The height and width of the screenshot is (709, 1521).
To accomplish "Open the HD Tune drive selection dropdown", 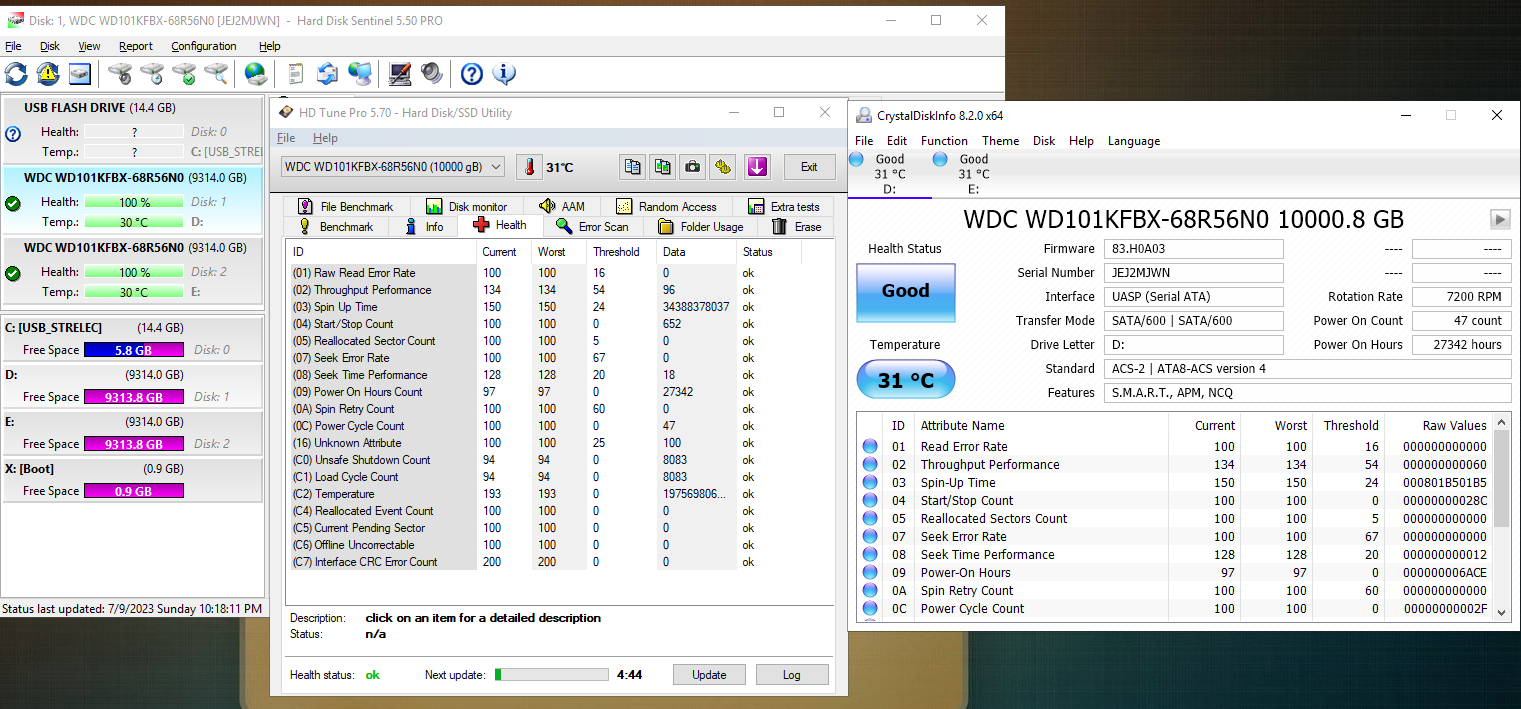I will click(496, 167).
